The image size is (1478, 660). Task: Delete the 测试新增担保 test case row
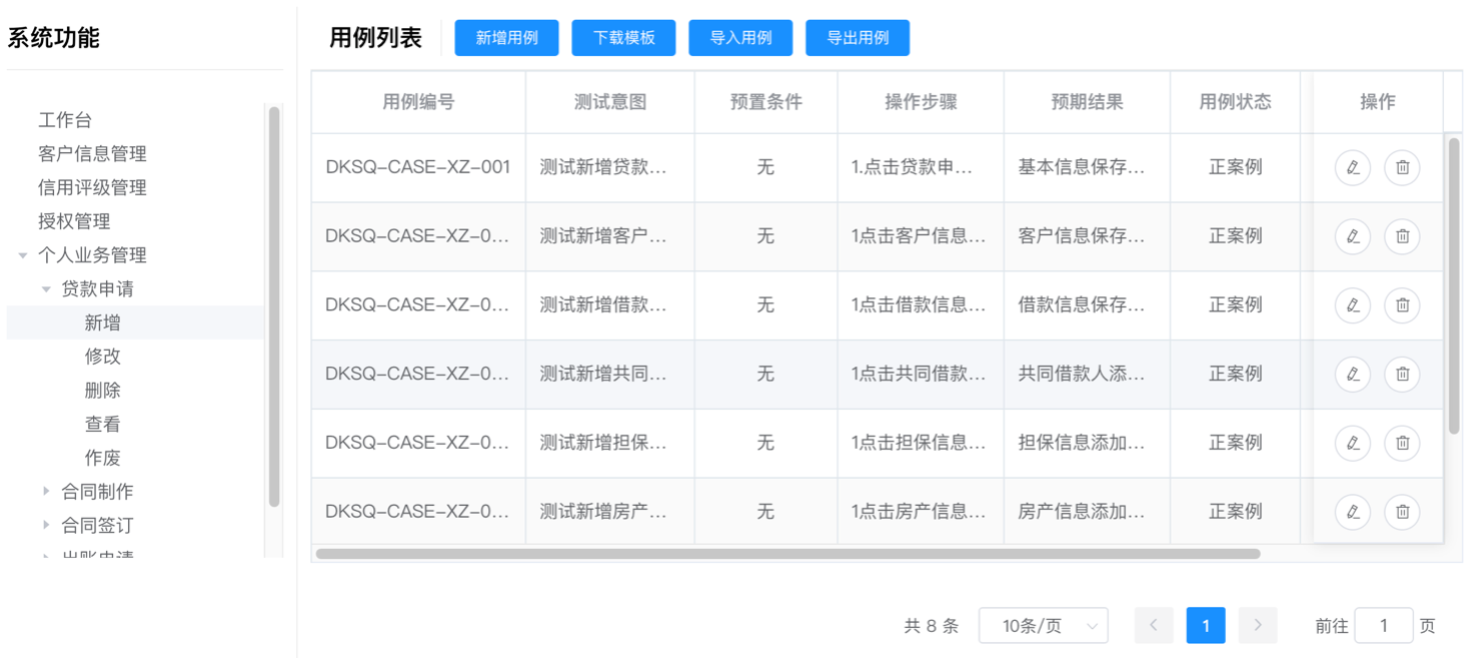1402,443
